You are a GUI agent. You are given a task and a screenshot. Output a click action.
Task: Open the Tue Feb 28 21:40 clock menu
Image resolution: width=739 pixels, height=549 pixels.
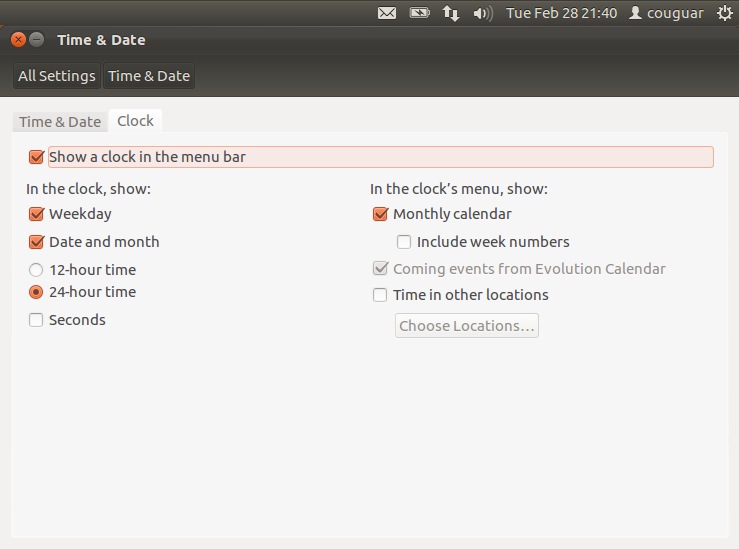(x=561, y=13)
